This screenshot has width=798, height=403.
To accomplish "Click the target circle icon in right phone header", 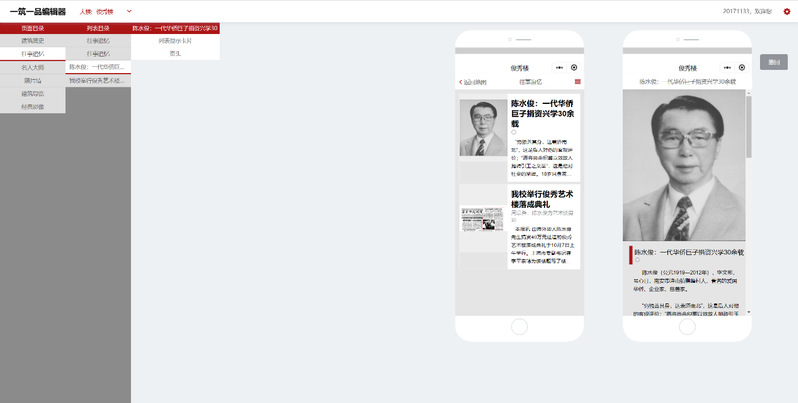I will click(x=742, y=67).
